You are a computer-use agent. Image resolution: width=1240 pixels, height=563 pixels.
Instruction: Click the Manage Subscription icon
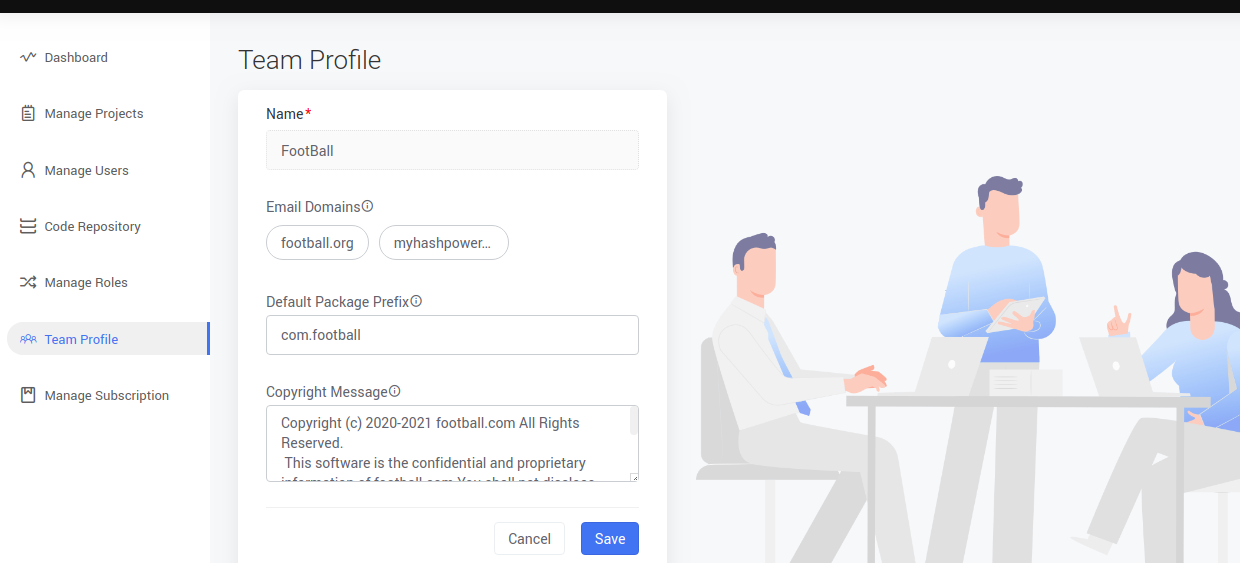coord(28,395)
